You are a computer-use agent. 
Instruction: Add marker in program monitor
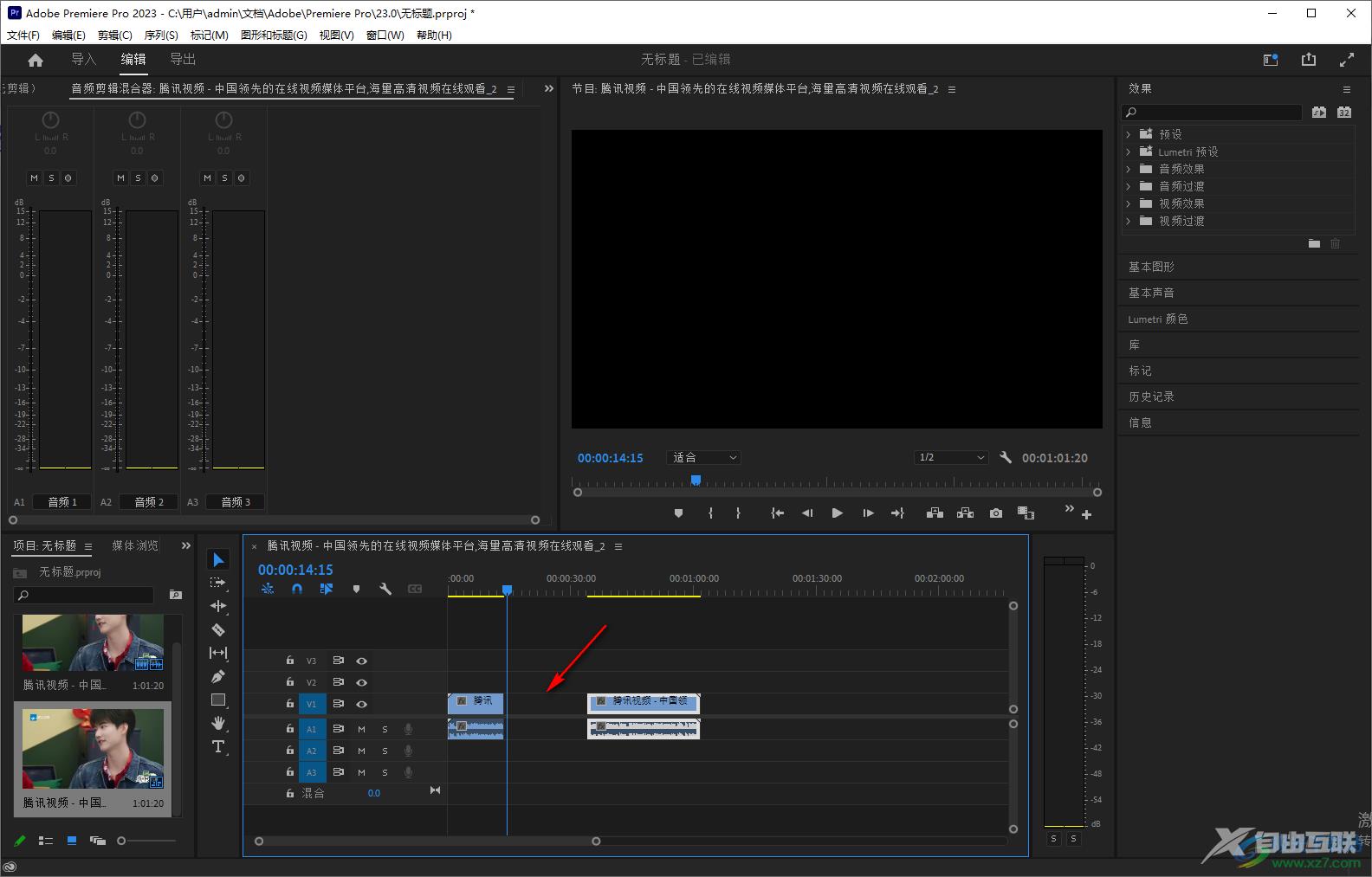pos(678,513)
